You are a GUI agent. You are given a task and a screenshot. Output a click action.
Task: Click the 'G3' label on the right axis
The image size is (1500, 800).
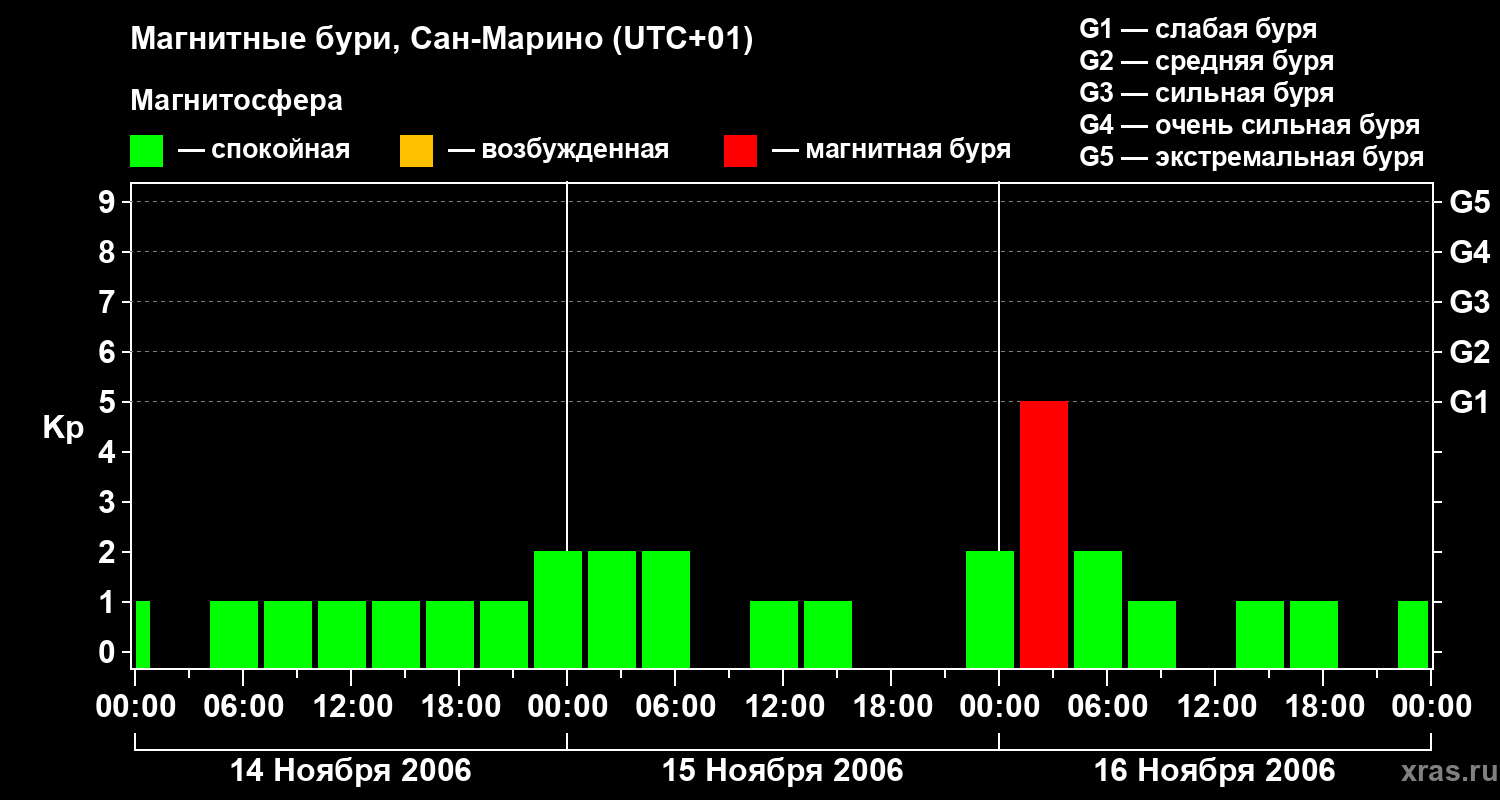pyautogui.click(x=1469, y=302)
